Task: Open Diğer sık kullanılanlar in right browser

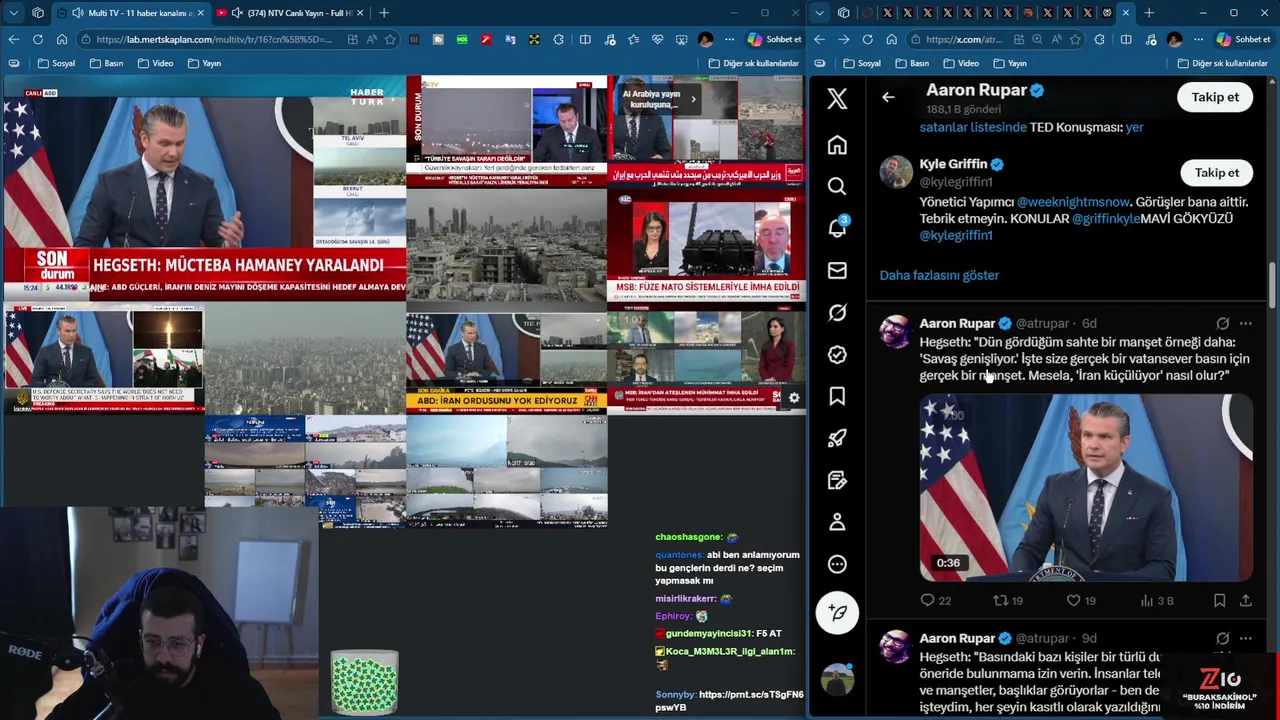Action: click(x=1222, y=63)
